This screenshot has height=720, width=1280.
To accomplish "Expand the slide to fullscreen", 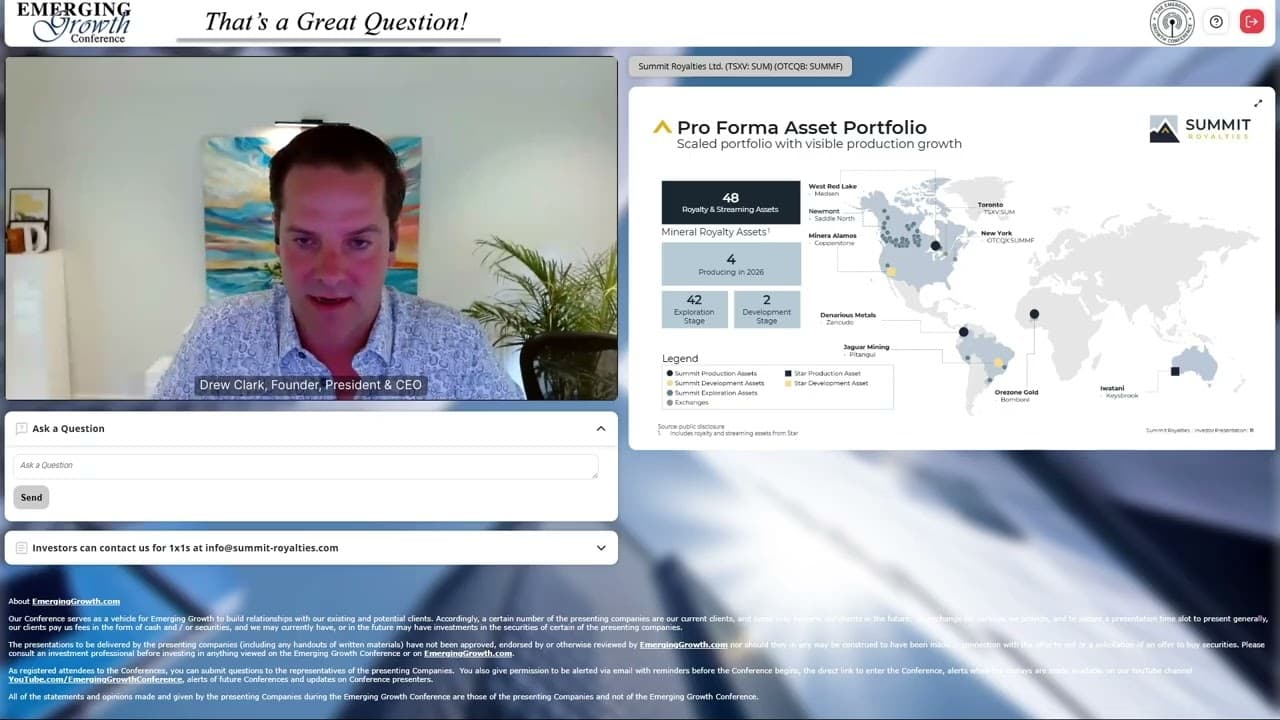I will (1258, 103).
